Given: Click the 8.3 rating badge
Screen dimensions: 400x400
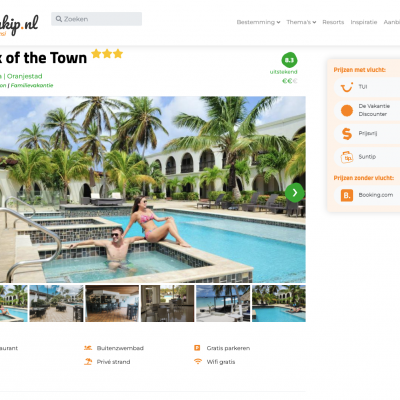Looking at the screenshot, I should [x=289, y=60].
